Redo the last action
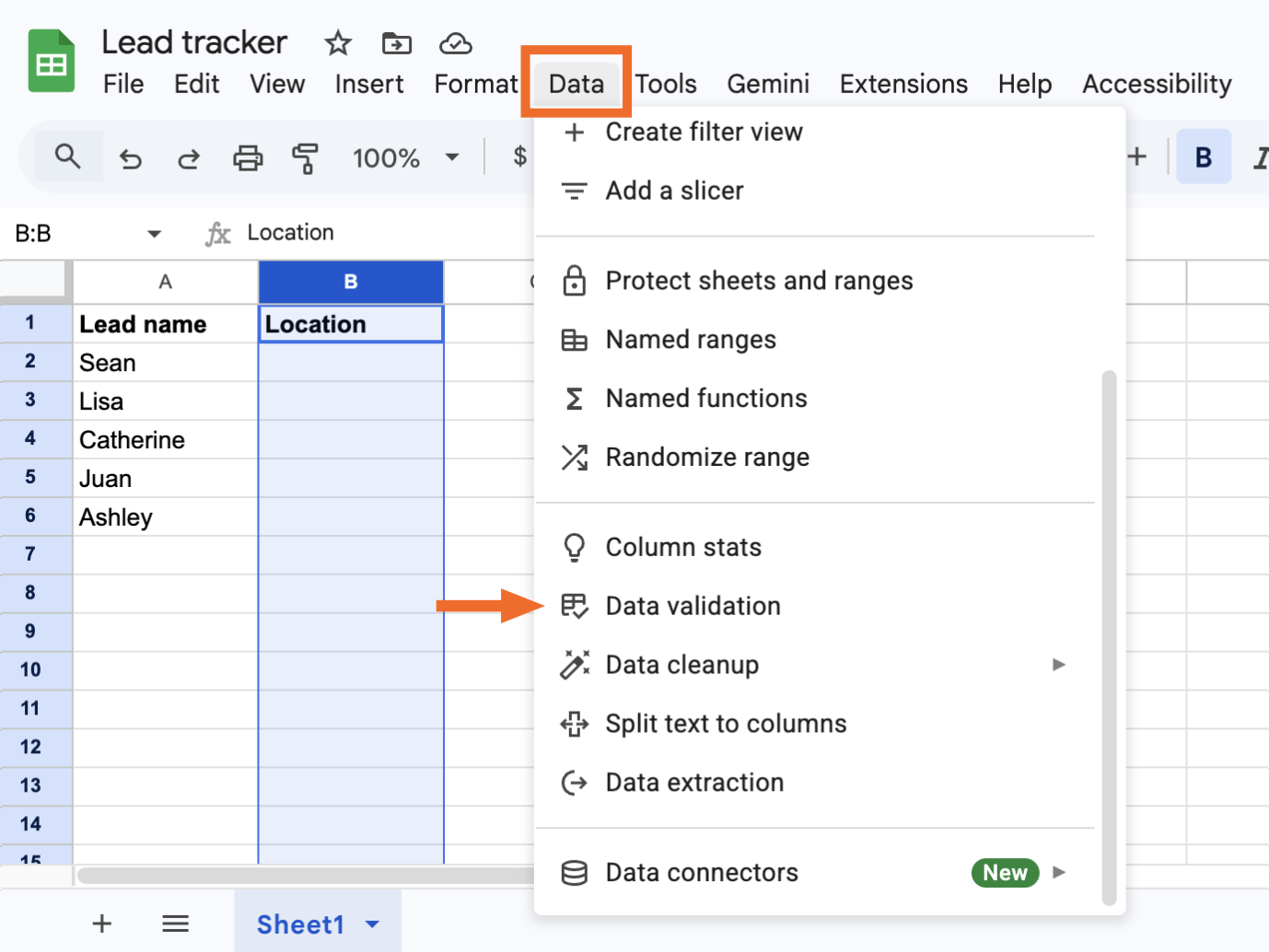Screen dimensions: 1269x952 tap(189, 157)
